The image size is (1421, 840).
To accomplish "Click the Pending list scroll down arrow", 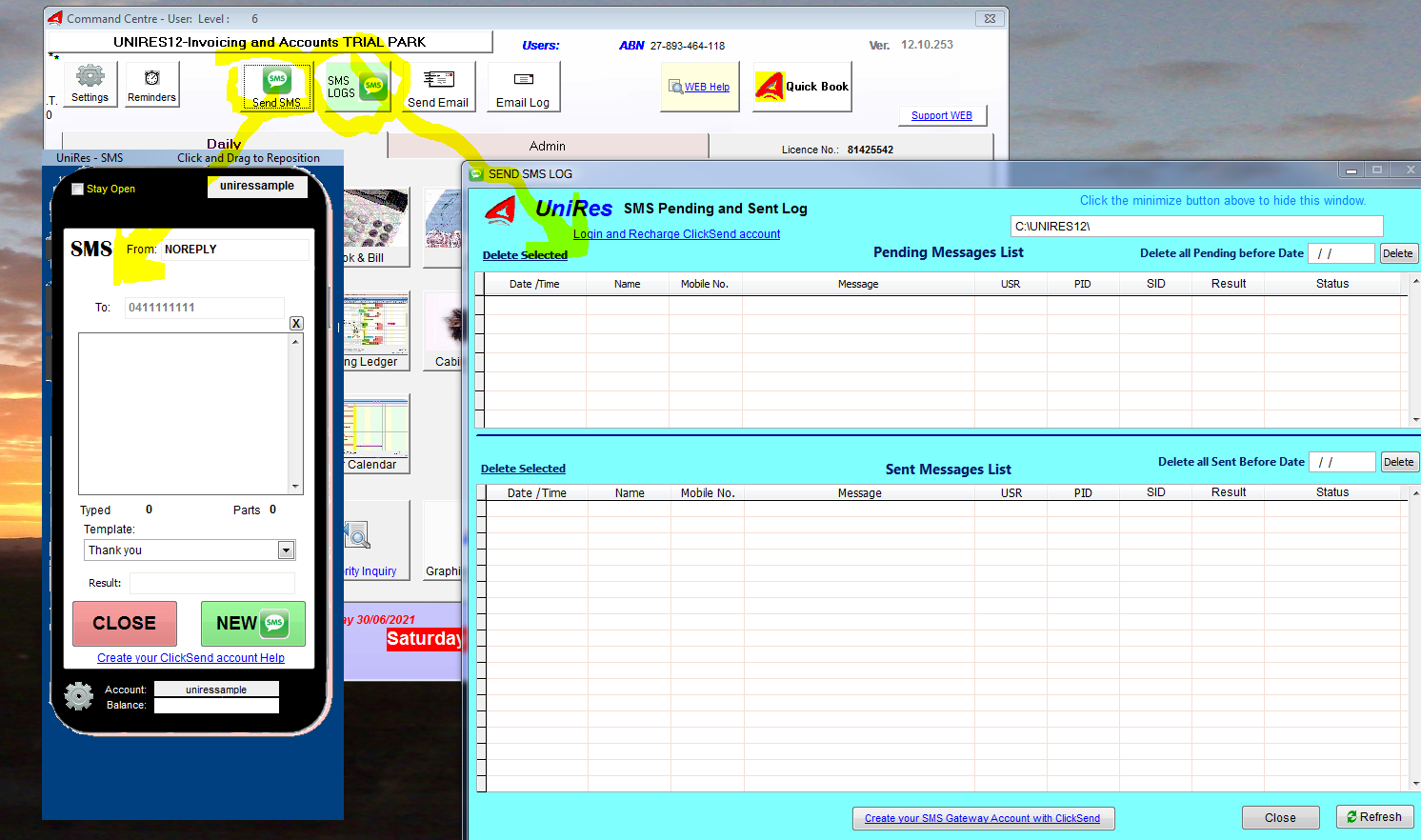I will [x=1415, y=420].
